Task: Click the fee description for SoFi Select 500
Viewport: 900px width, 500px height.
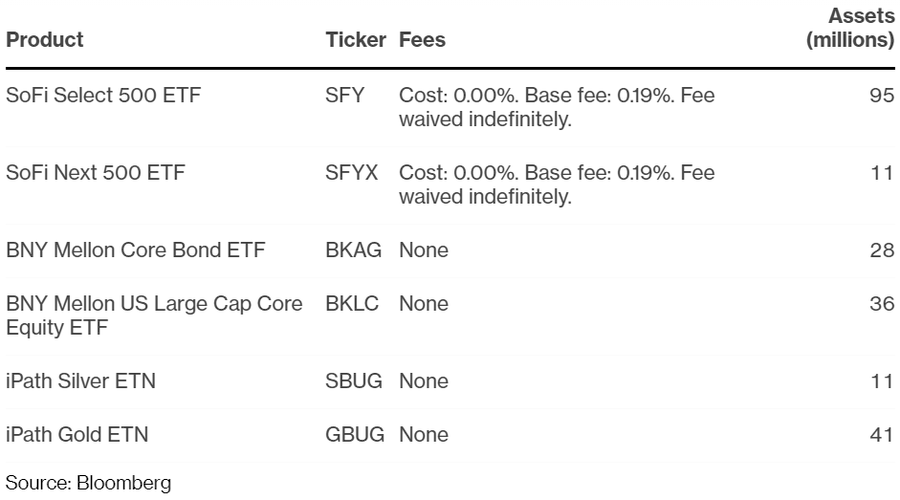Action: coord(557,108)
